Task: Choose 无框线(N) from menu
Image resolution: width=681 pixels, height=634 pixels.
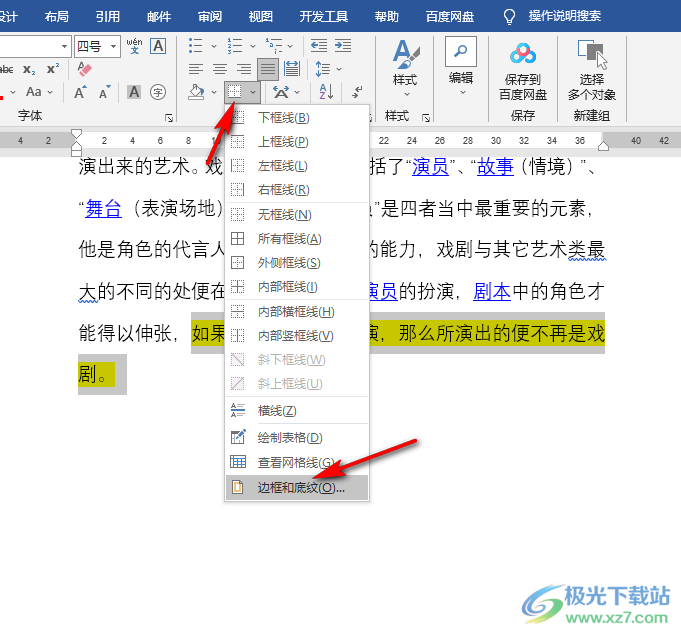Action: pos(297,215)
